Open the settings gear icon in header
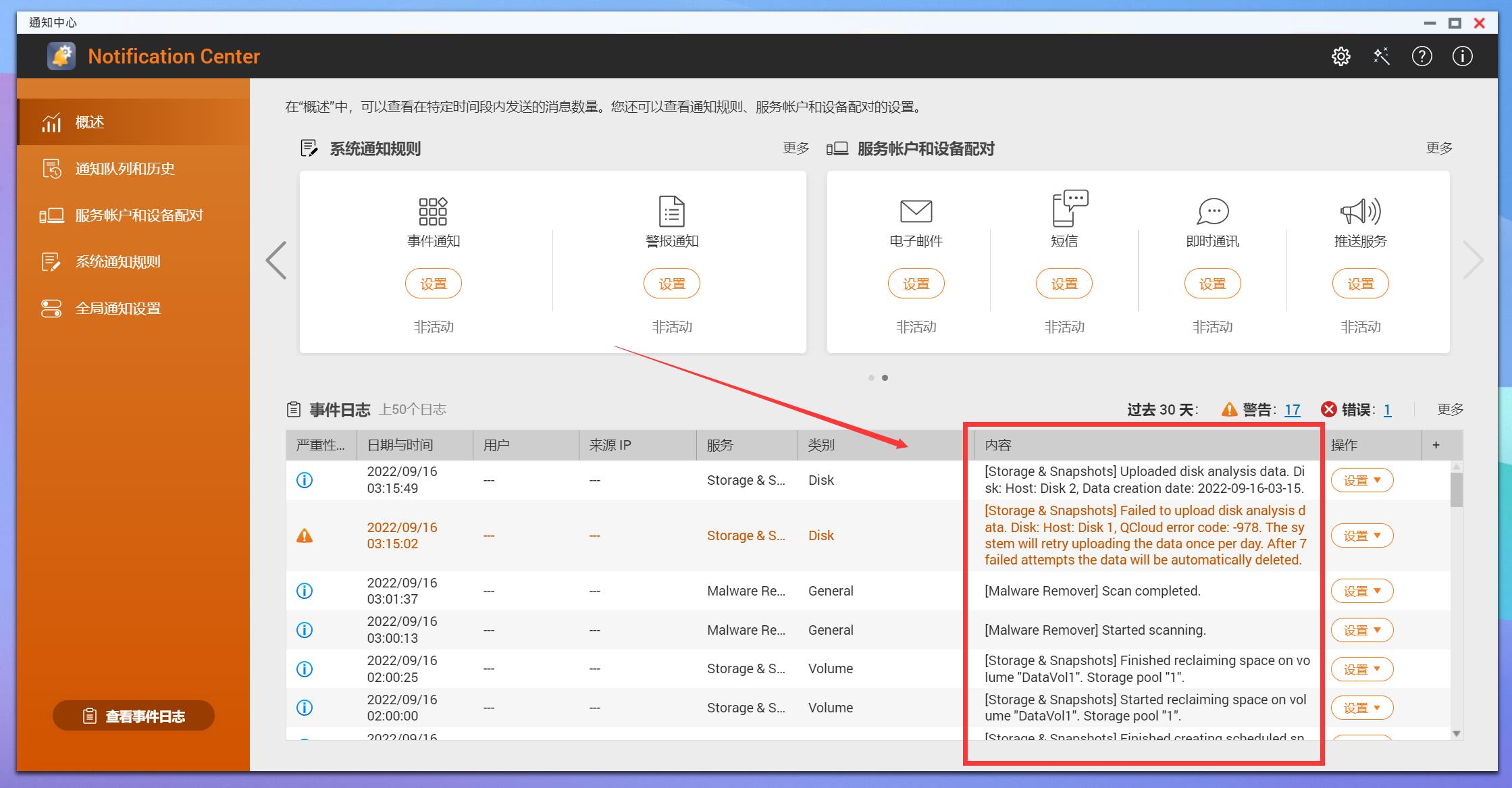 point(1340,57)
